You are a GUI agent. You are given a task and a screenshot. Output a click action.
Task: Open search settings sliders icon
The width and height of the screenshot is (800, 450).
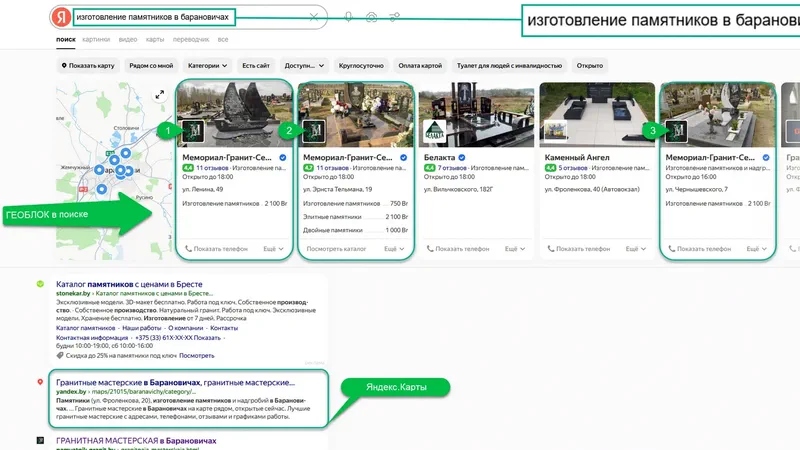395,17
